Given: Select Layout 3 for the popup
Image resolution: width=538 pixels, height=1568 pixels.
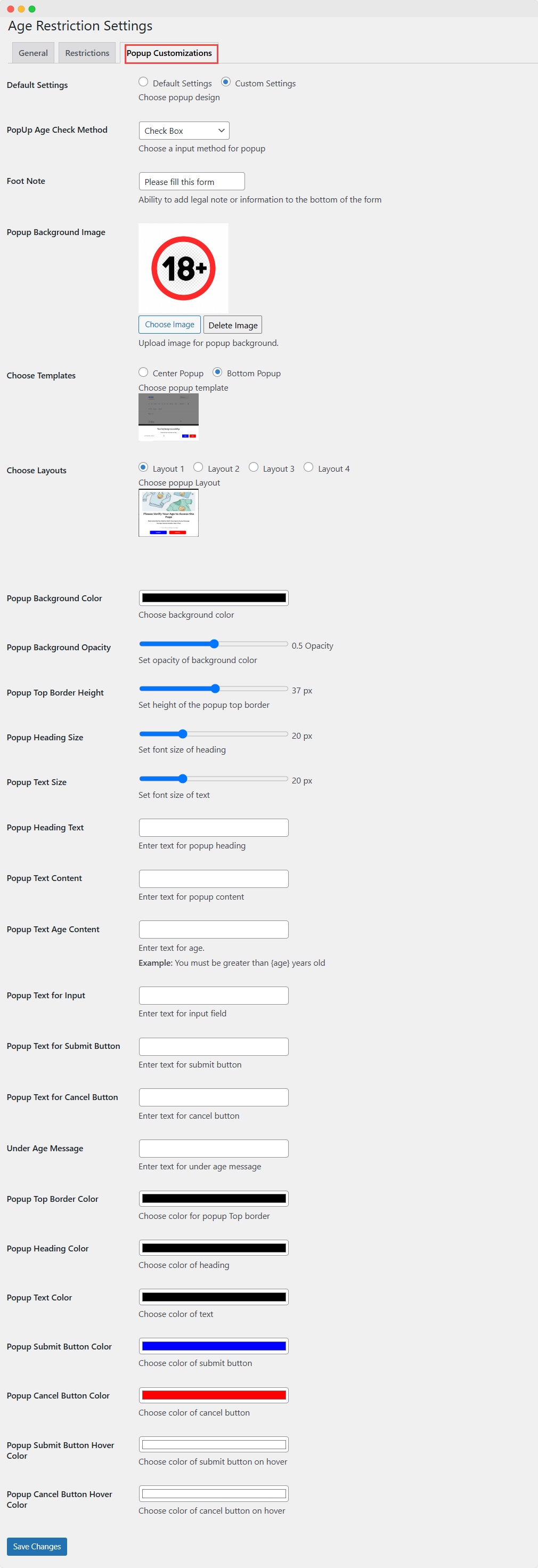Looking at the screenshot, I should [x=253, y=467].
